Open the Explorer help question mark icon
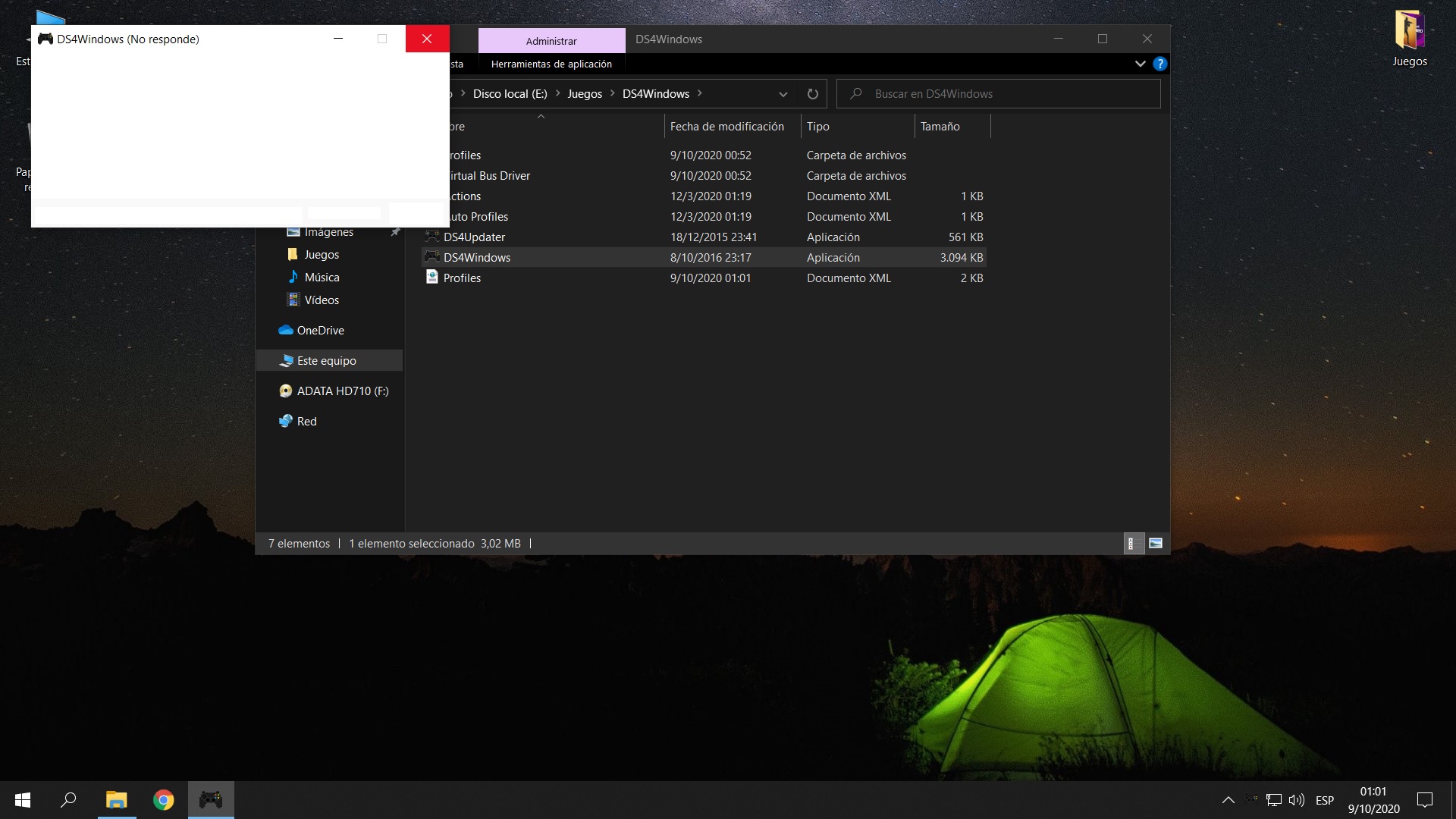The width and height of the screenshot is (1456, 819). 1159,64
